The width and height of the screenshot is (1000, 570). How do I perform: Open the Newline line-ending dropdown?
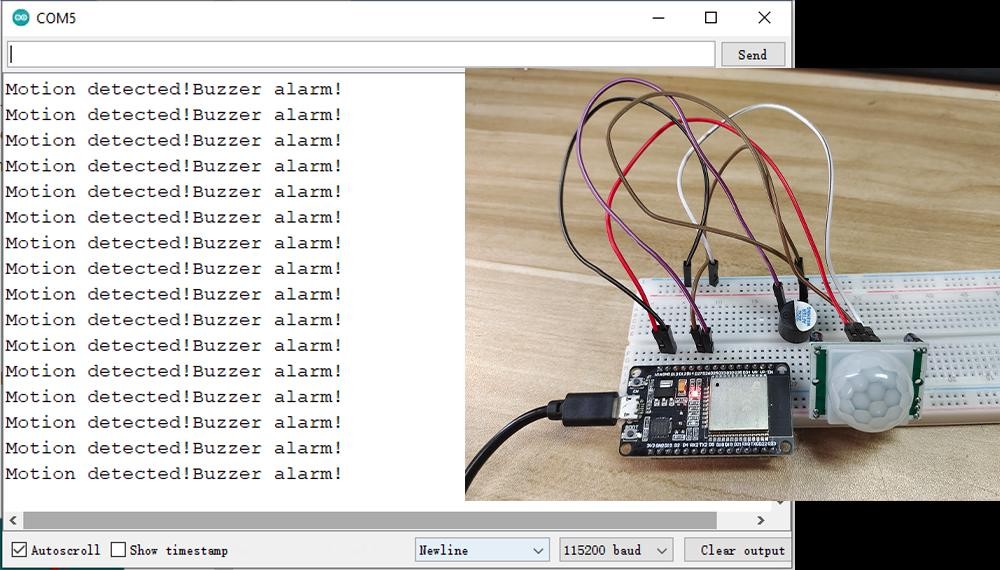pos(482,550)
